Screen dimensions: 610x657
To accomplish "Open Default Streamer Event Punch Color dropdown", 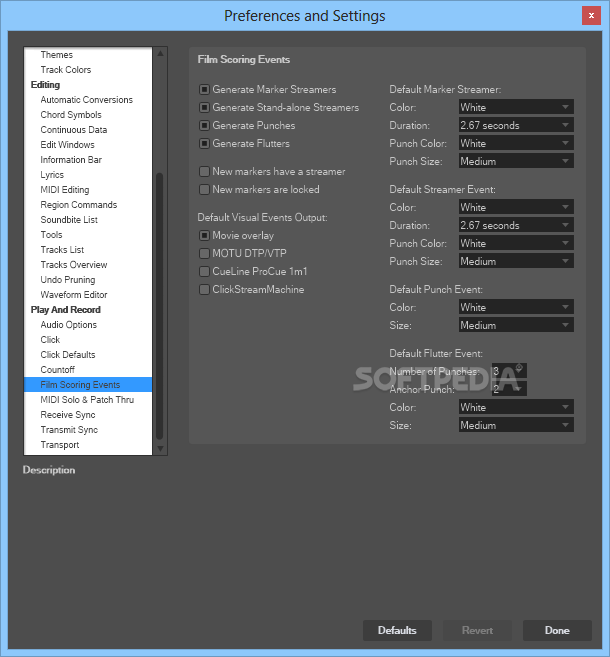I will click(x=516, y=243).
